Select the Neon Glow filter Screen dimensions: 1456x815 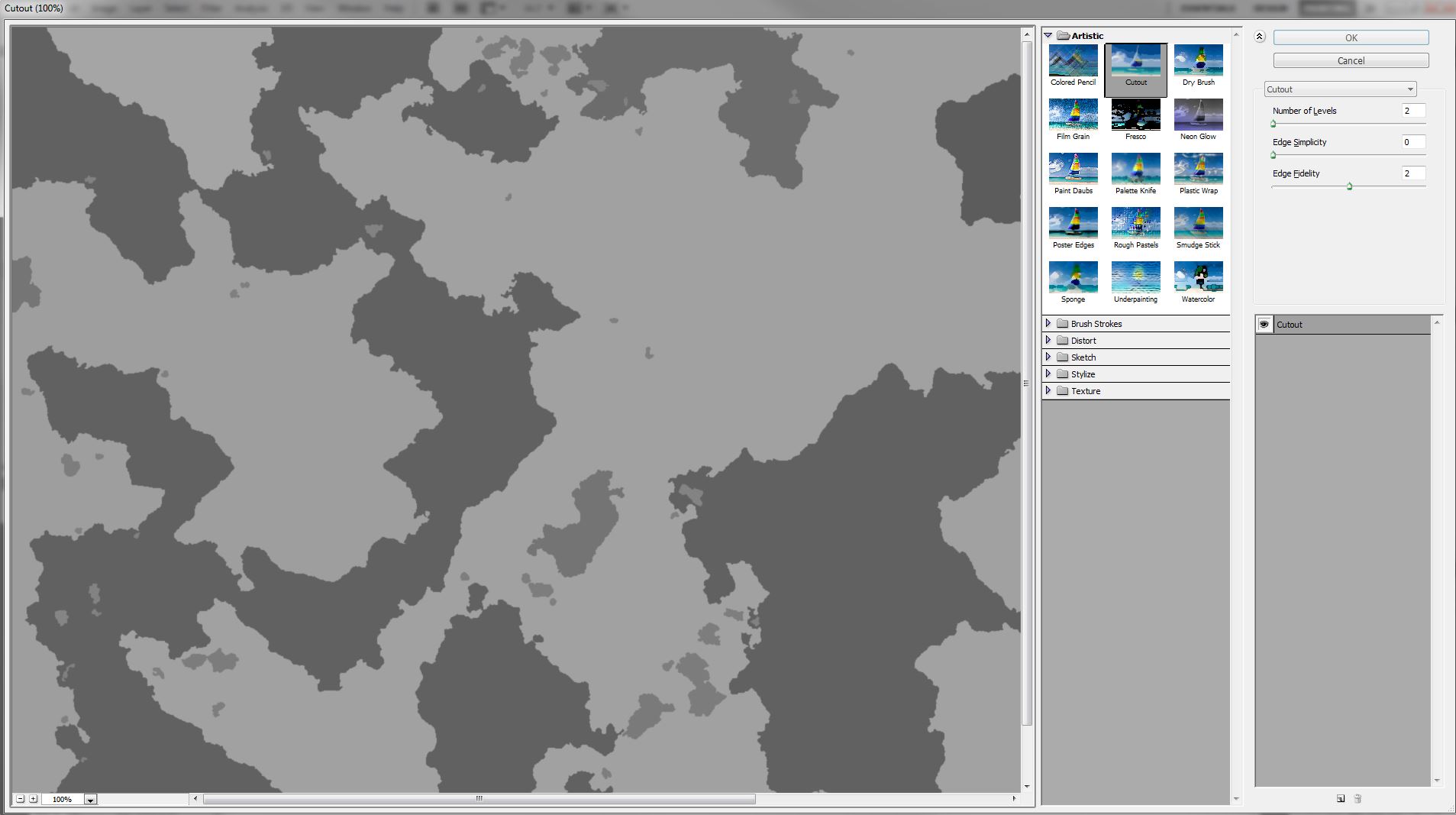click(x=1197, y=114)
